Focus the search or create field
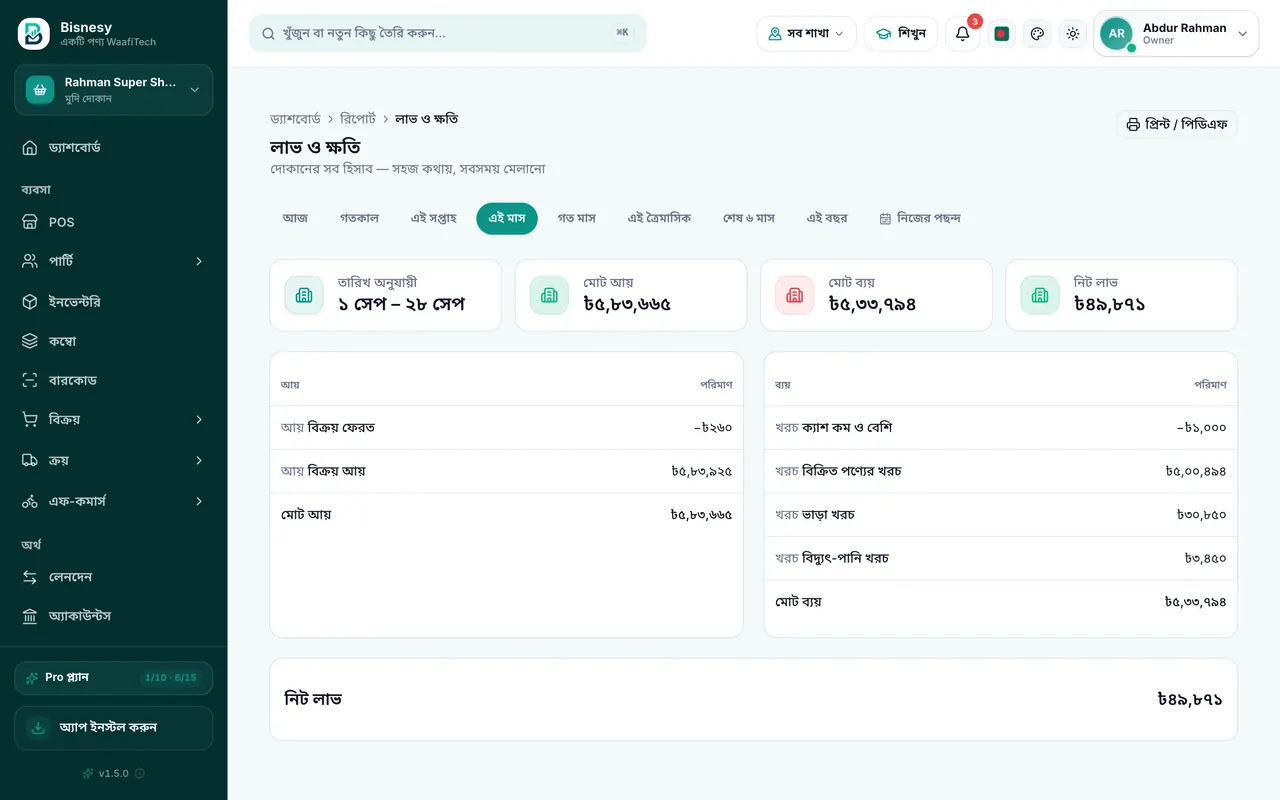 point(448,33)
